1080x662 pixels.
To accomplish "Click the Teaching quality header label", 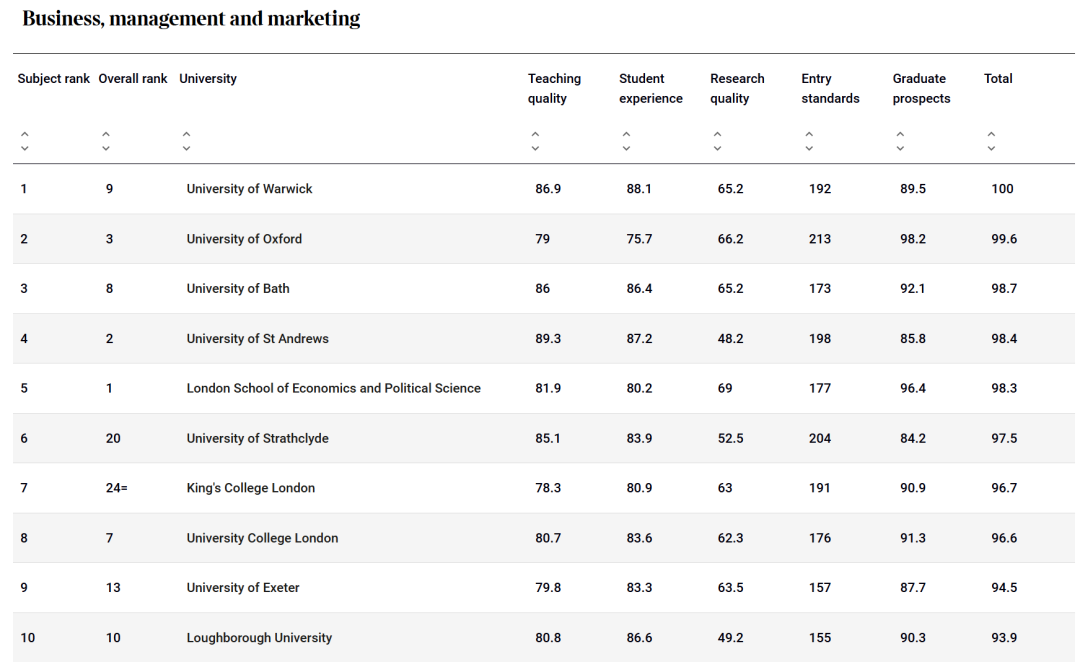I will click(x=554, y=88).
